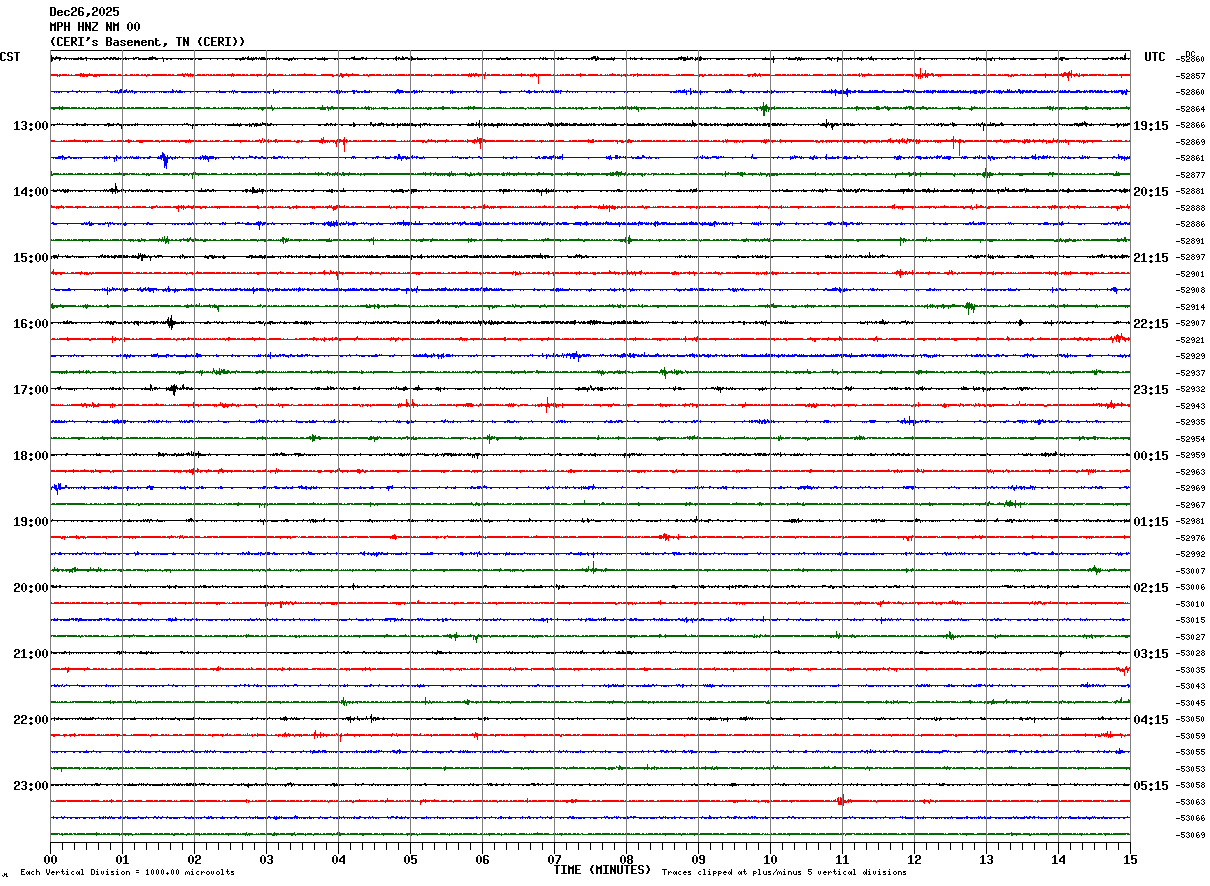Click the Each Vertical Division = 1000.00 microvolts note
The height and width of the screenshot is (886, 1210).
(127, 873)
